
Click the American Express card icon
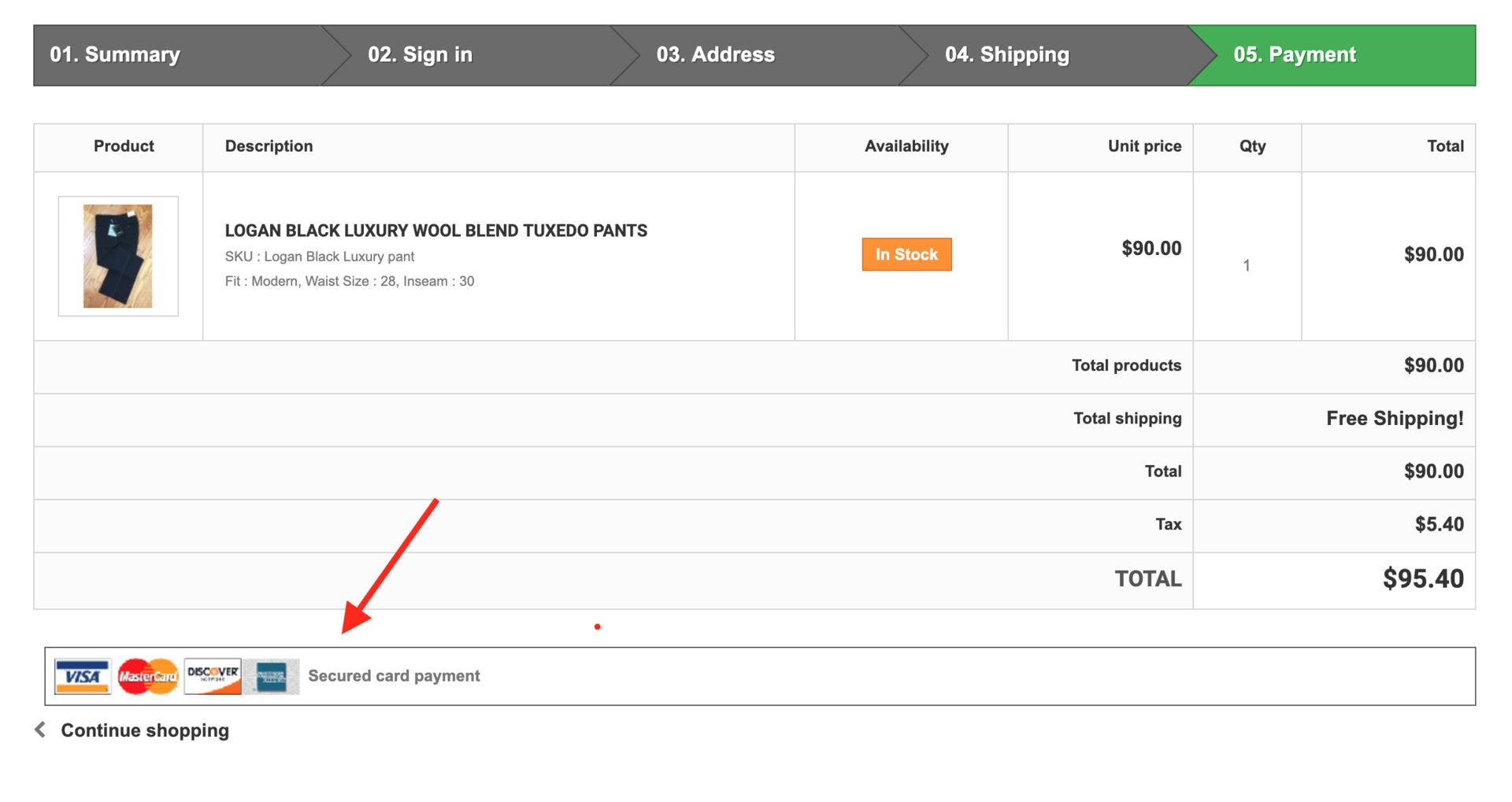272,676
